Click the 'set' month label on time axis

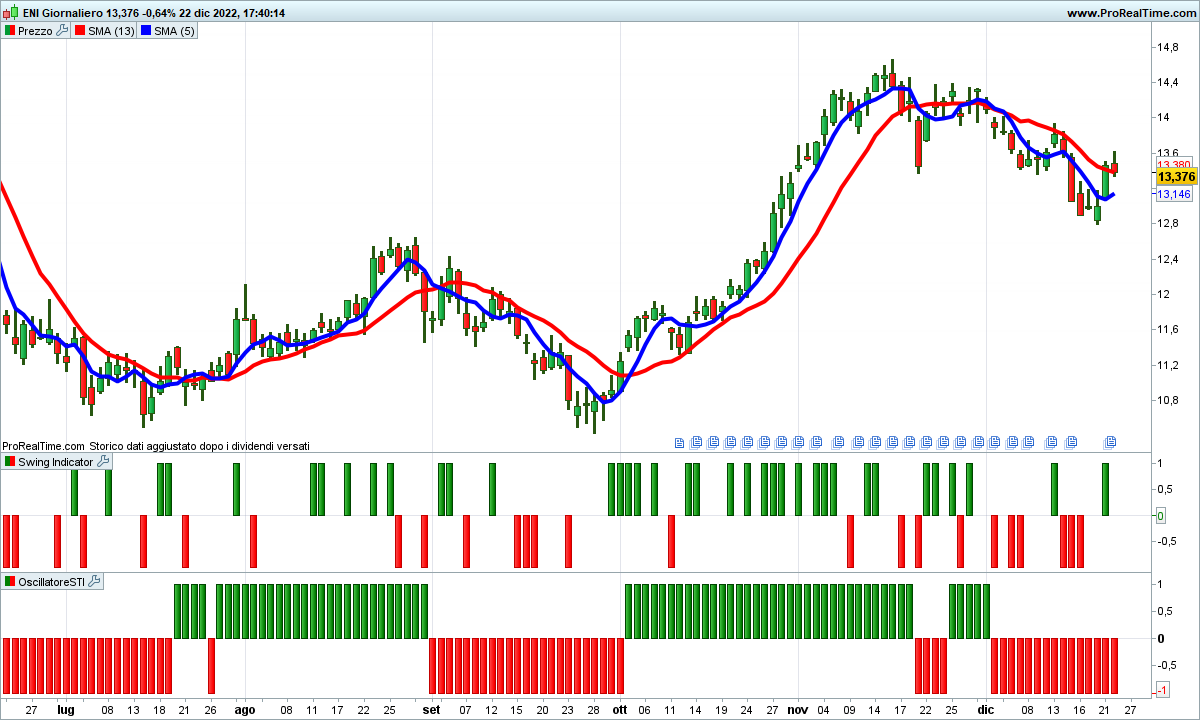(431, 709)
